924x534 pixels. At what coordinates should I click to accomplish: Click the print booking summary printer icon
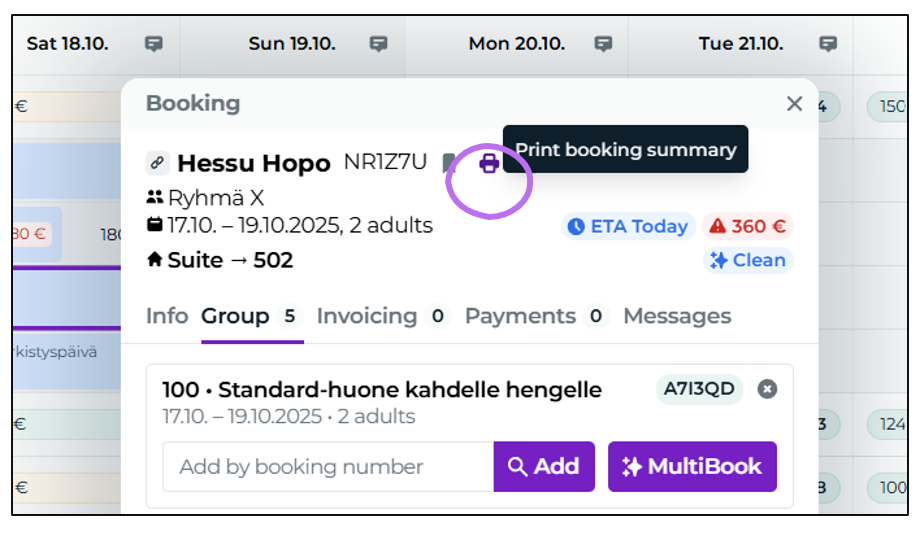489,163
